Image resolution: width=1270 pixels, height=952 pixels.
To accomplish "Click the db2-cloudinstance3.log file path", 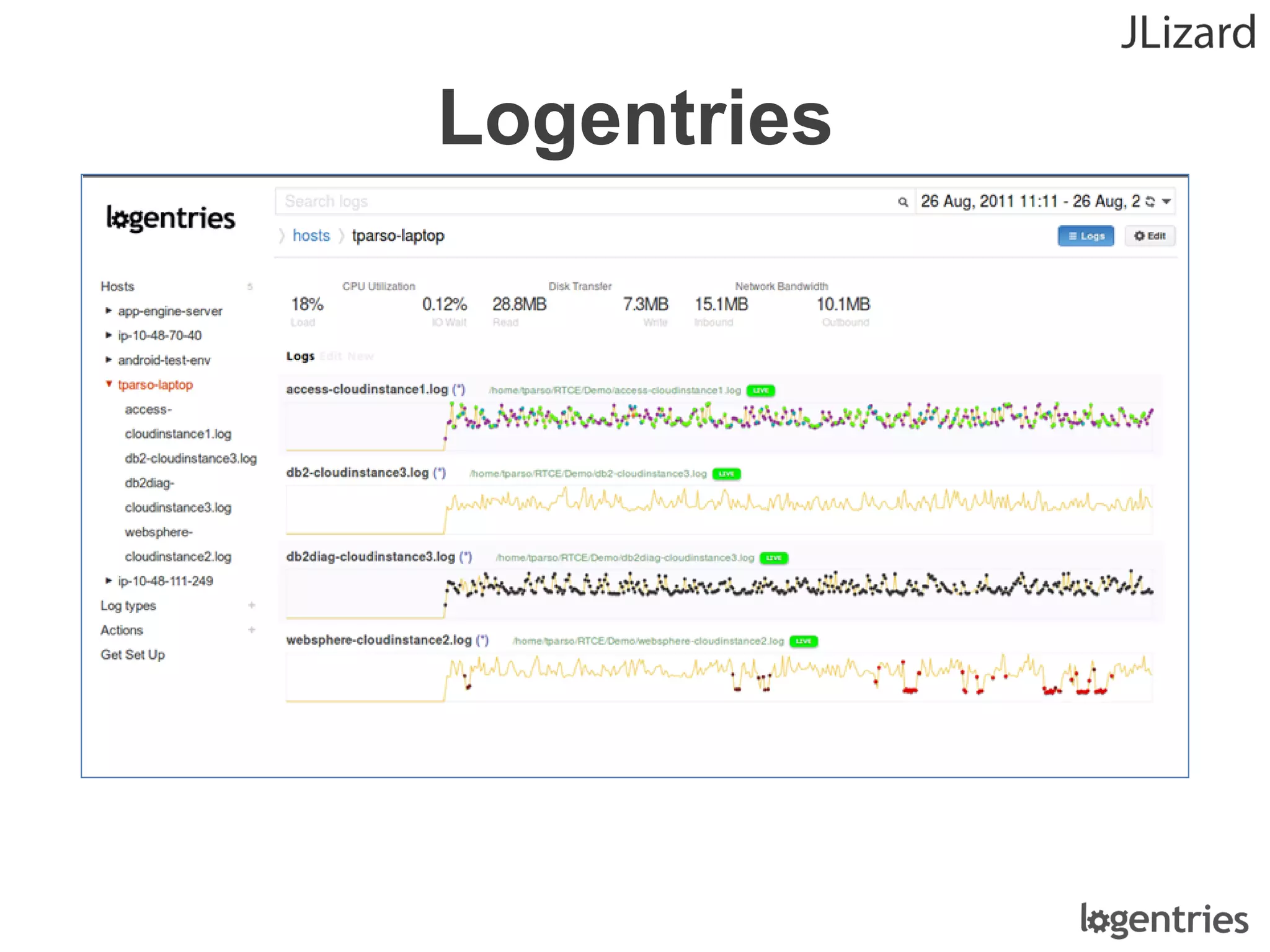I will 588,474.
